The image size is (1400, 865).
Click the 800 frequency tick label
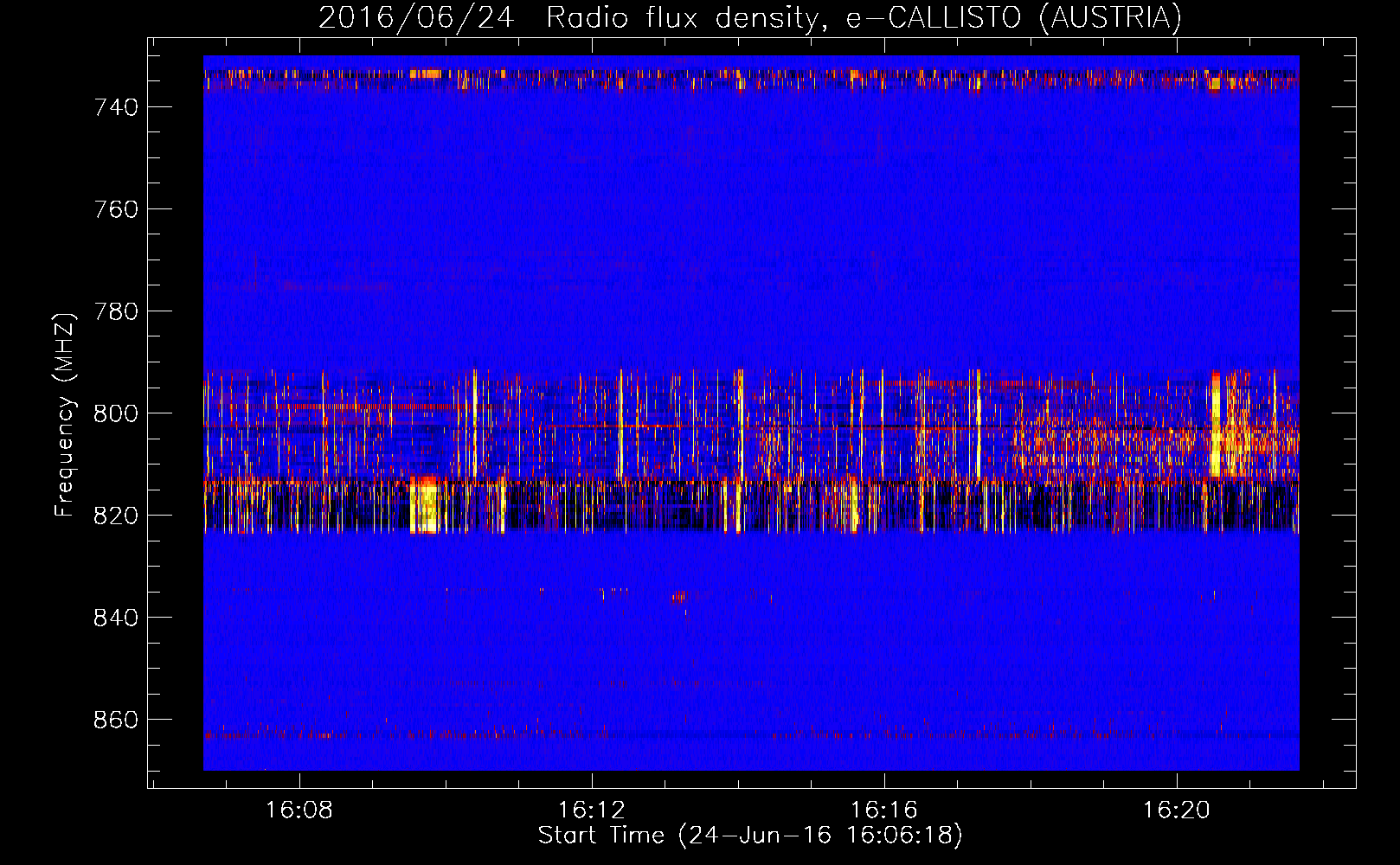pos(116,413)
